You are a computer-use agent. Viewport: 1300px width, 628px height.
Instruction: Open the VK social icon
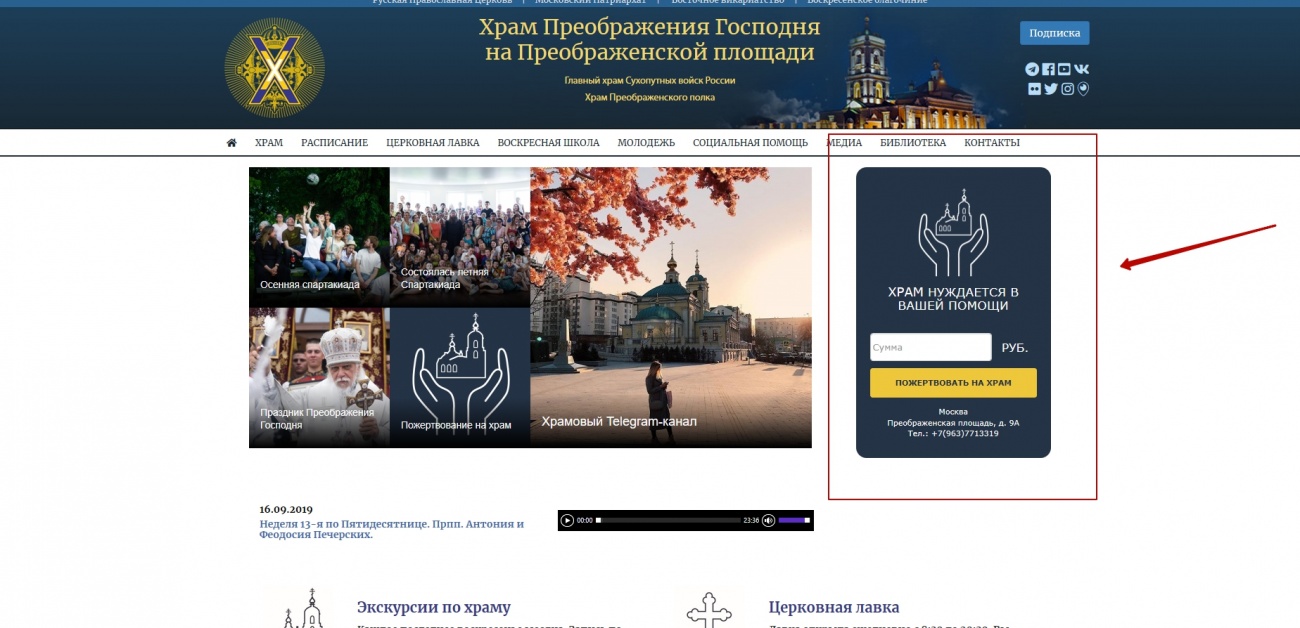[x=1081, y=69]
